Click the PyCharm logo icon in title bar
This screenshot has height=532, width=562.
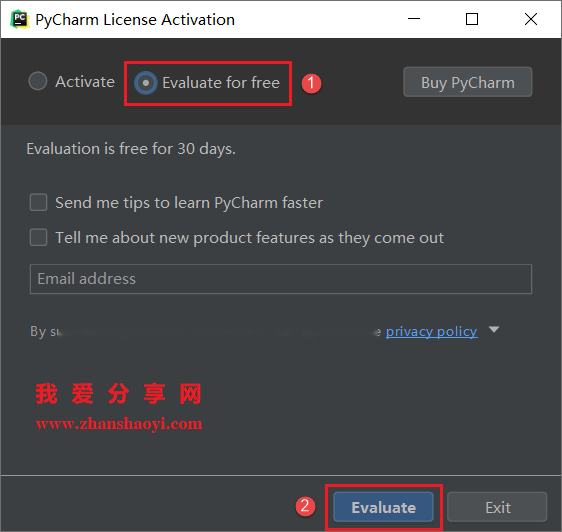coord(19,19)
